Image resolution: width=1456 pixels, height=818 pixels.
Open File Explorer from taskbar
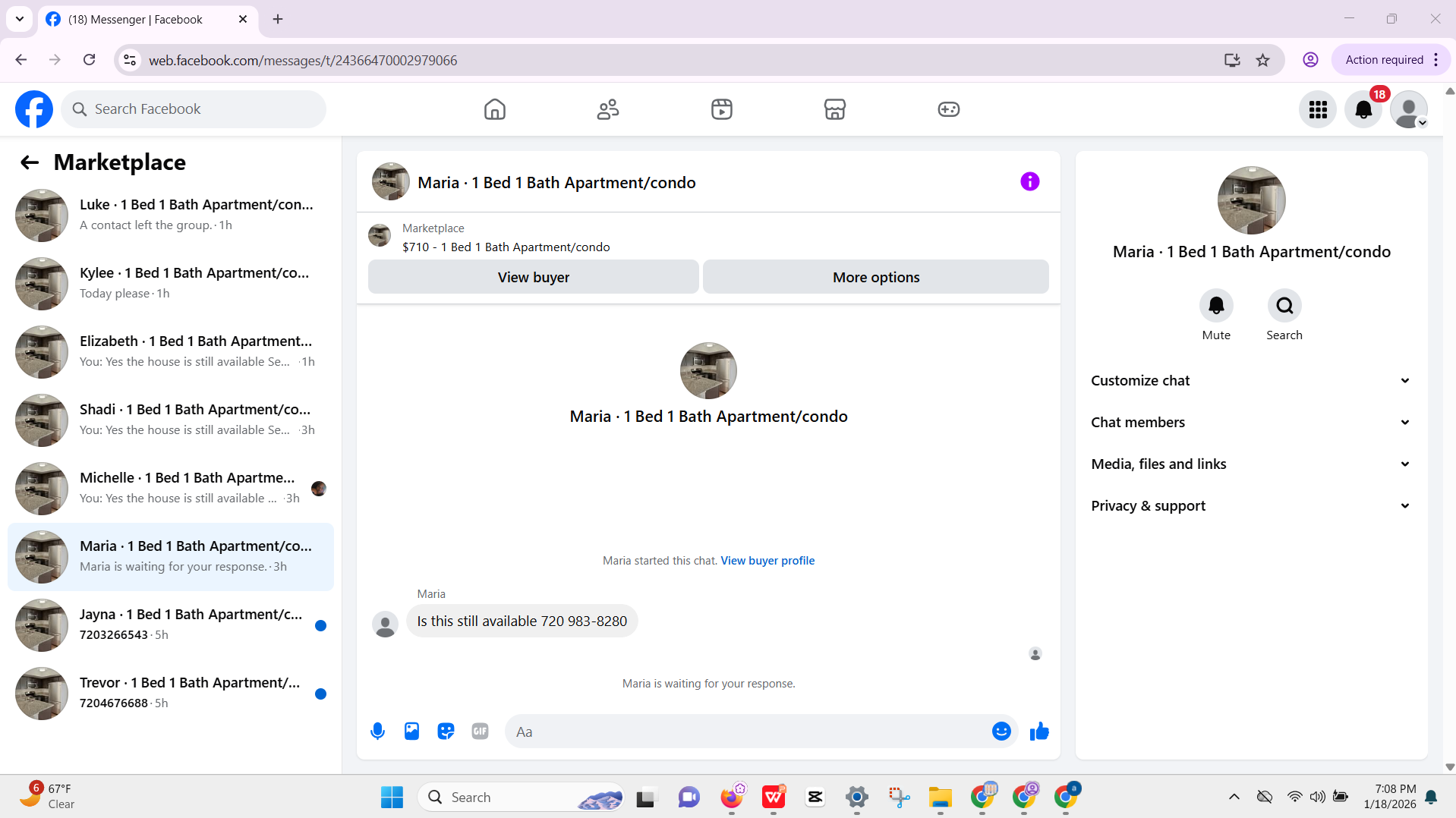click(x=940, y=797)
